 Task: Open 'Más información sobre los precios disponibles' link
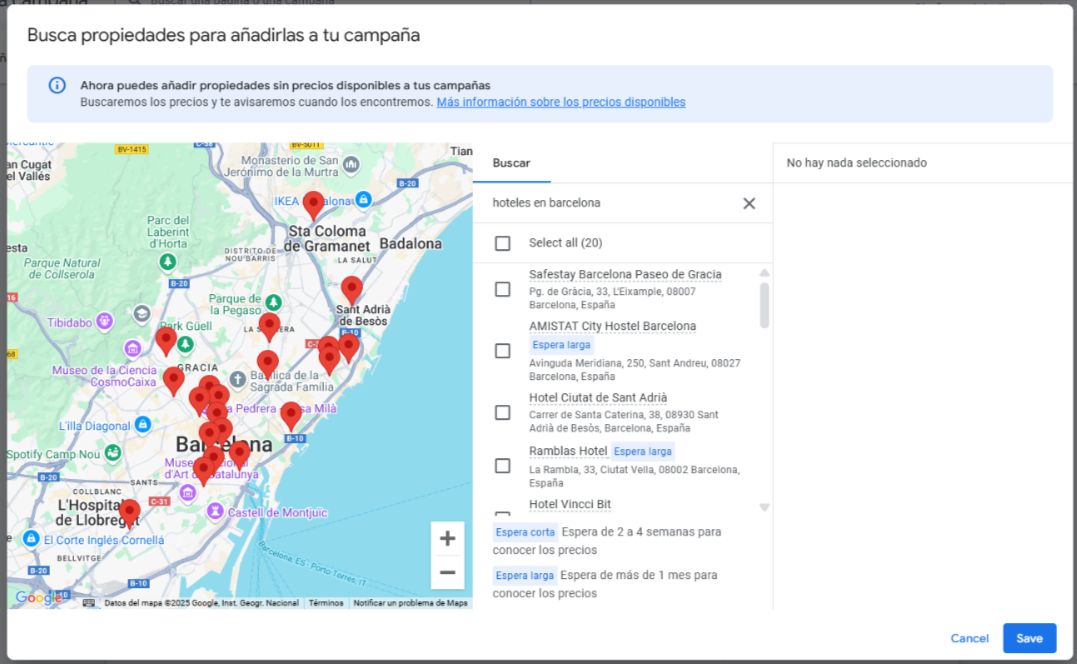point(561,102)
